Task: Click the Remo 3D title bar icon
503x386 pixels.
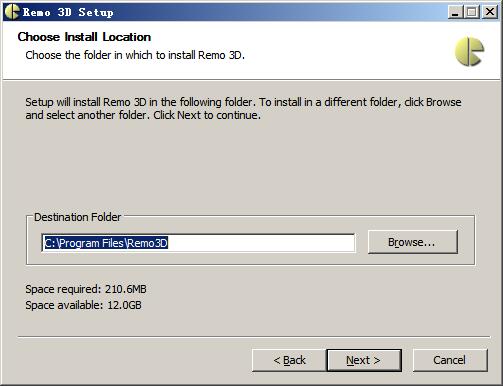Action: [12, 12]
